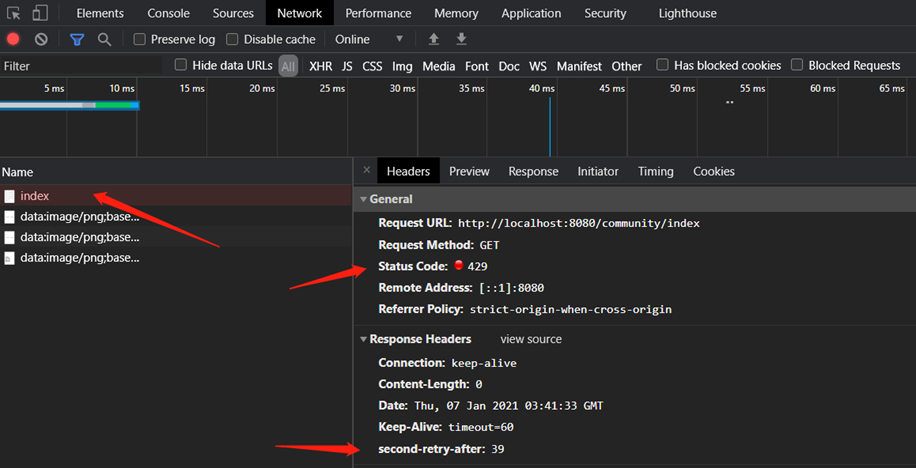
Task: Switch to the Console tab
Action: [168, 13]
